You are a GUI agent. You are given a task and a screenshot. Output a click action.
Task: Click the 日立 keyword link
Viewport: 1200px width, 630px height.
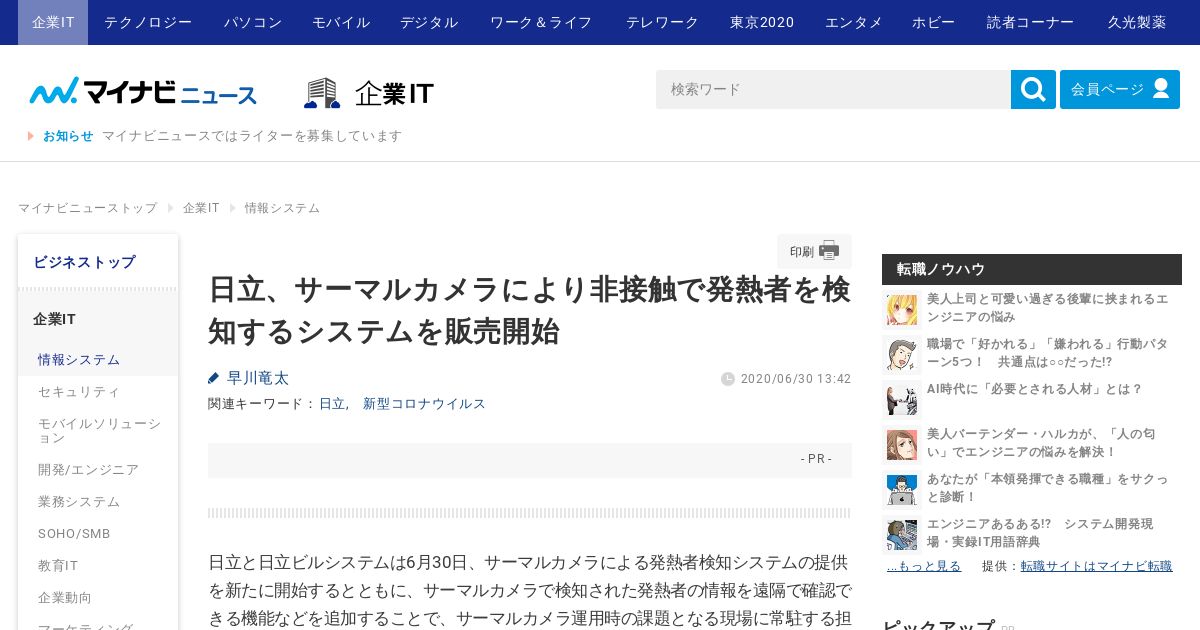tap(332, 404)
